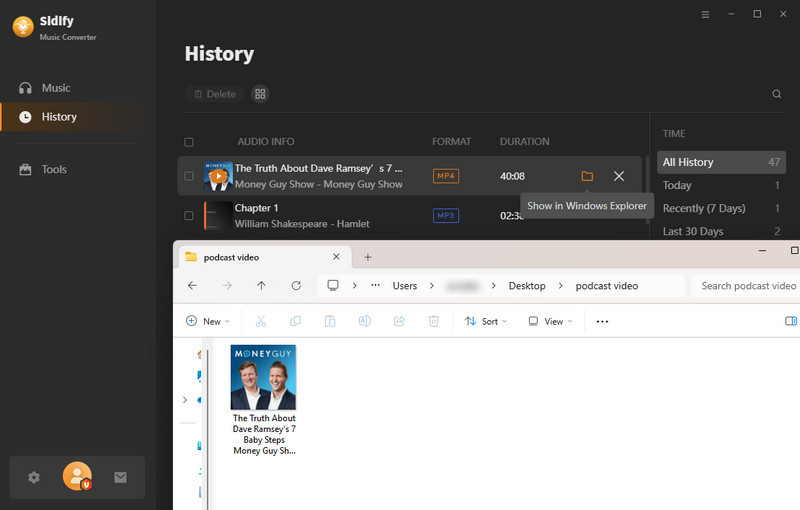The width and height of the screenshot is (800, 510).
Task: Open the View dropdown in Explorer
Action: [550, 321]
